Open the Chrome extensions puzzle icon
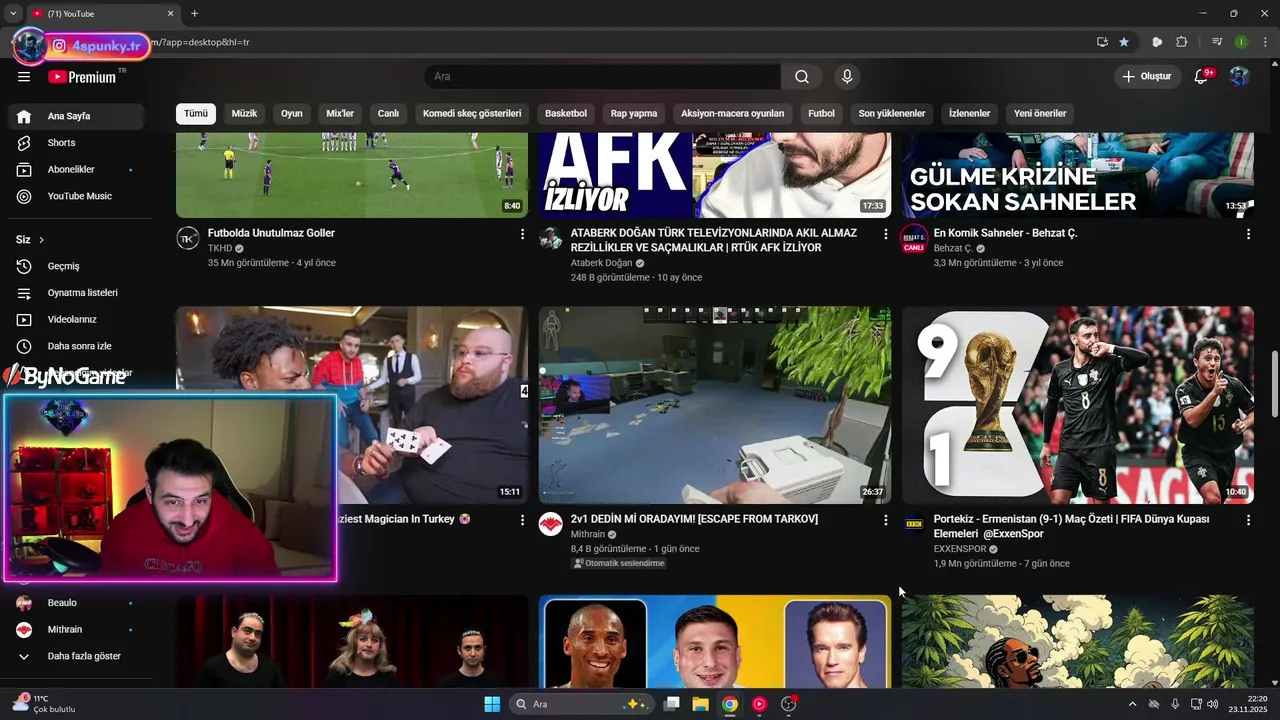The height and width of the screenshot is (720, 1280). 1182,42
